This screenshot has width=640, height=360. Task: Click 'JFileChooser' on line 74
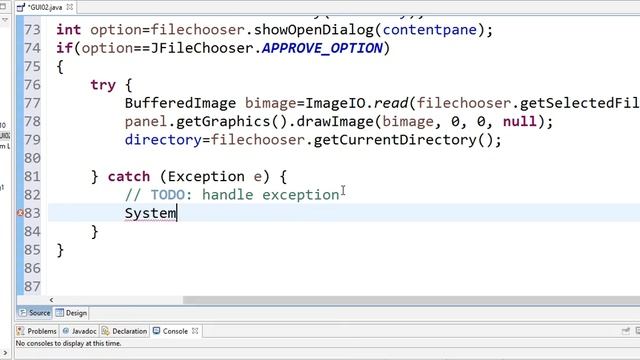(x=202, y=48)
